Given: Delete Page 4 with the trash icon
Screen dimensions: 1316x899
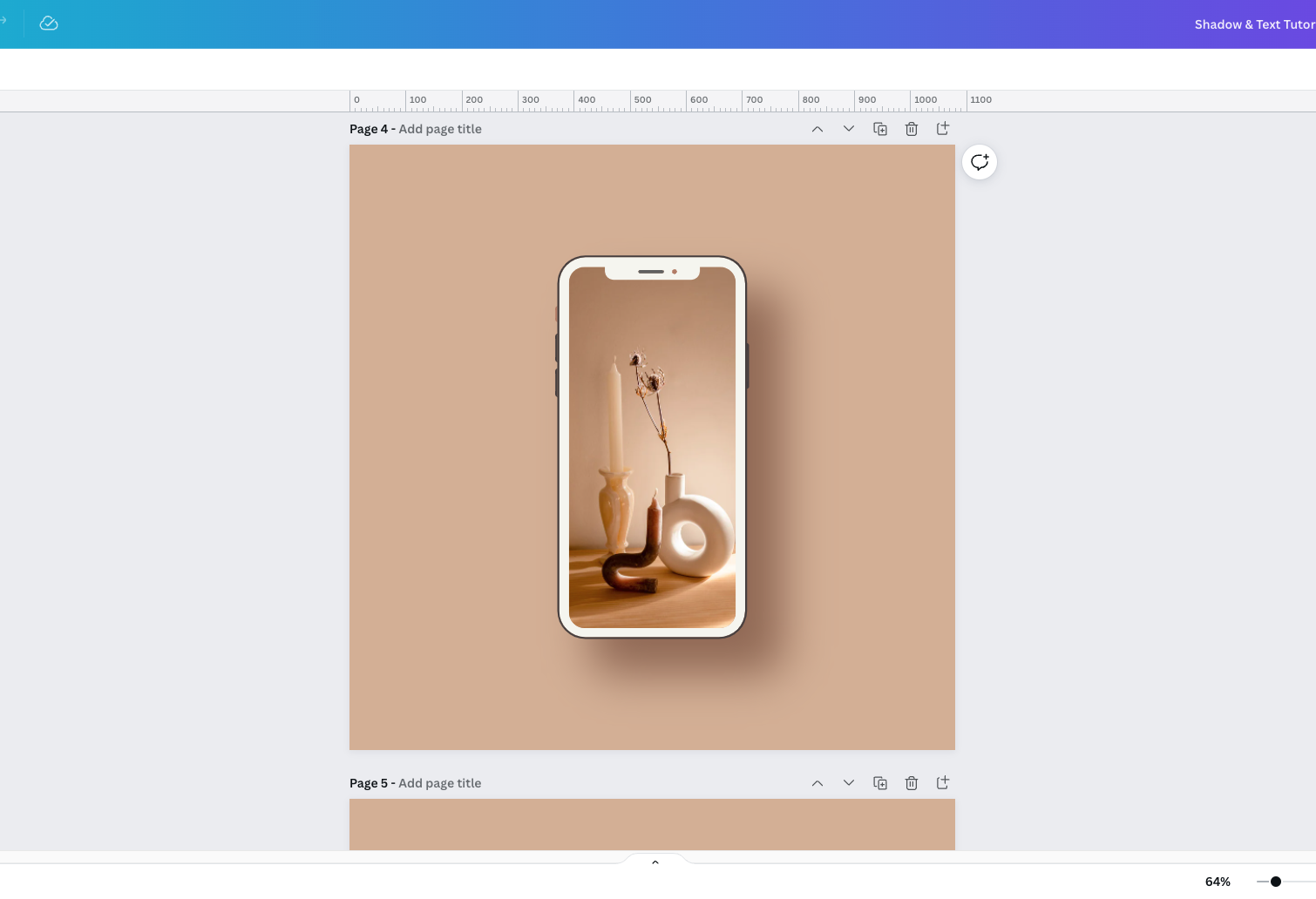Looking at the screenshot, I should point(912,128).
